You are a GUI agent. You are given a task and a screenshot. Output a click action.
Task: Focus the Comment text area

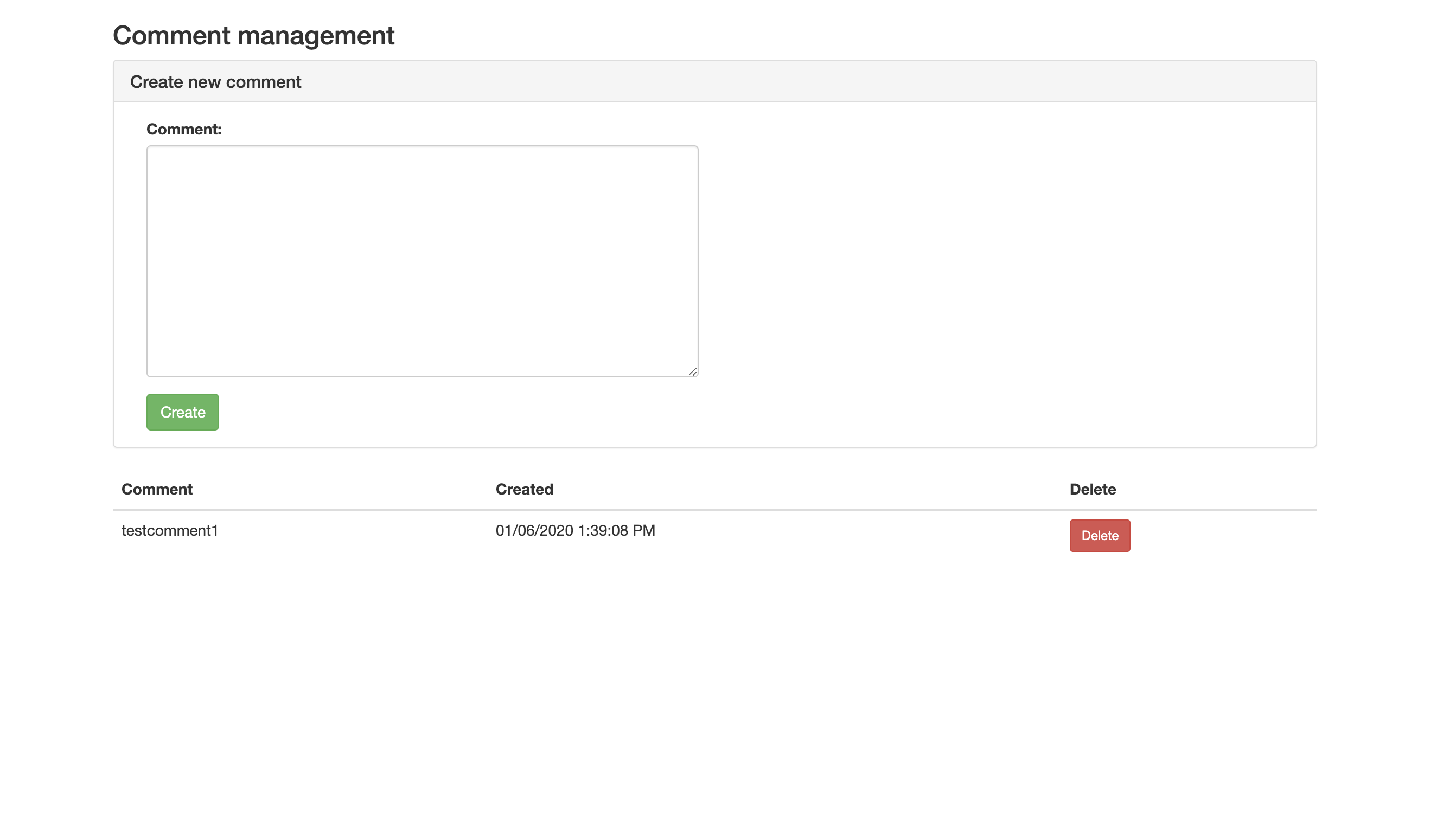422,261
